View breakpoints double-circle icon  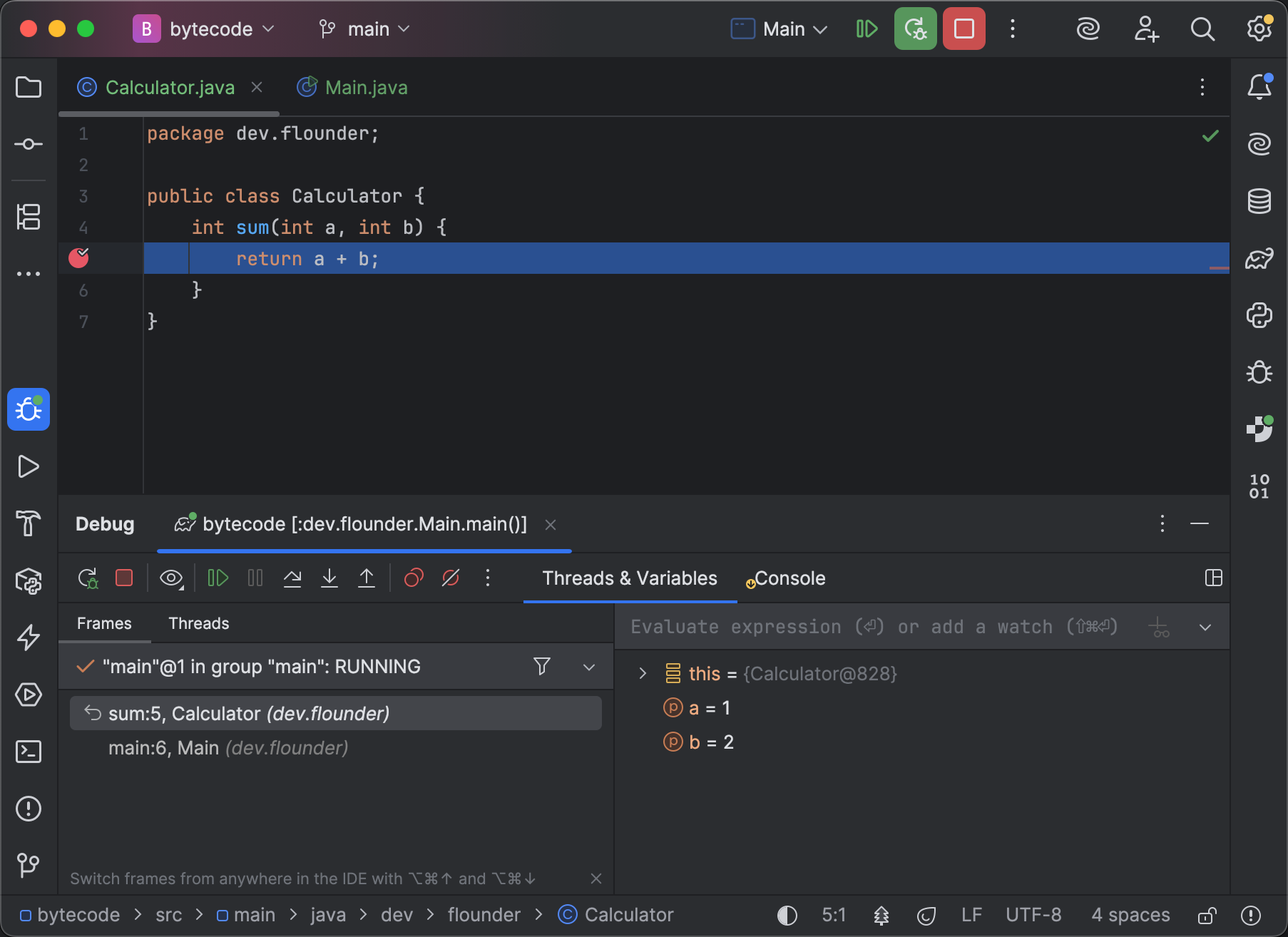414,578
